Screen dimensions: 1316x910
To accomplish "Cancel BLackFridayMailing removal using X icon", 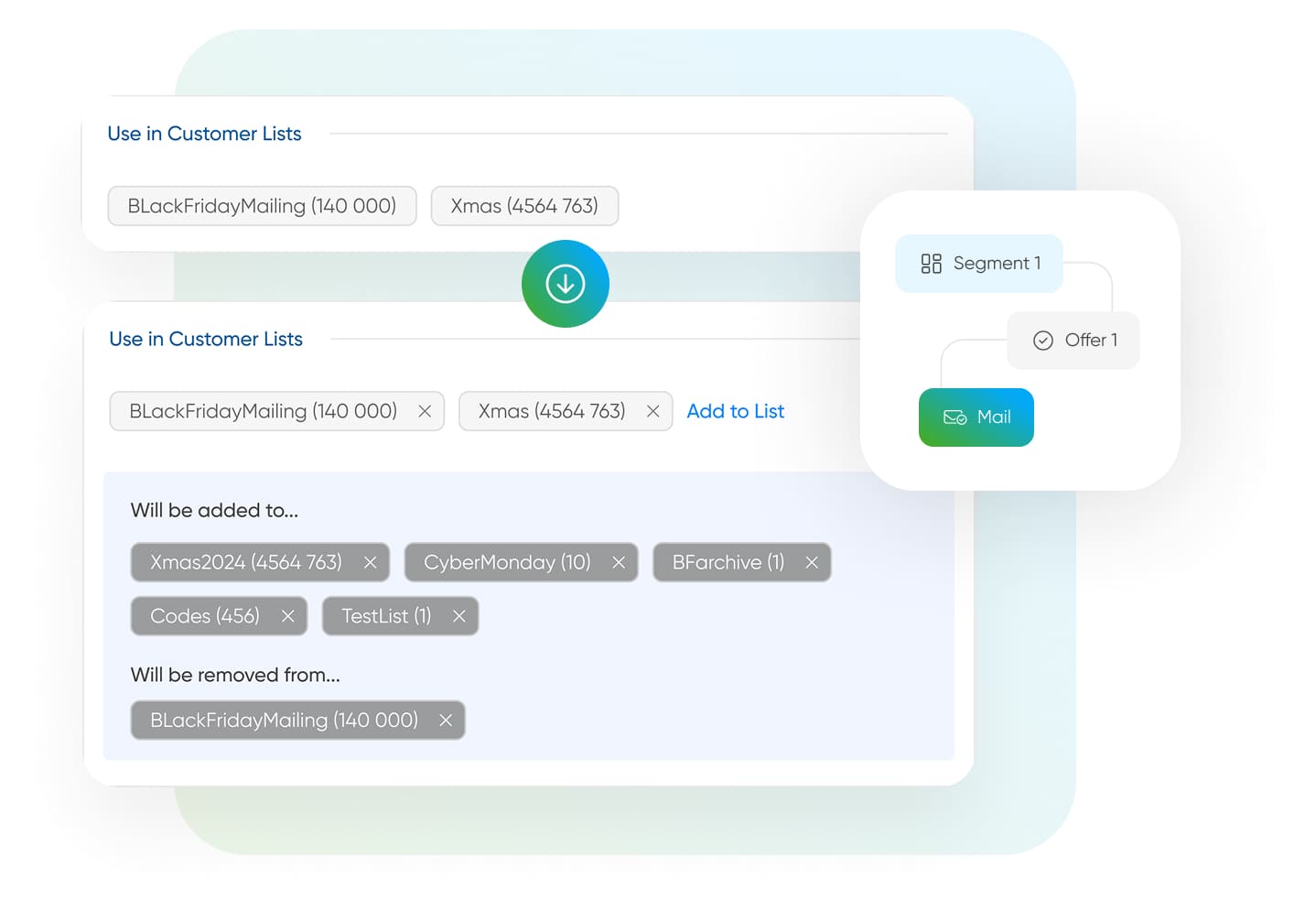I will (x=446, y=720).
